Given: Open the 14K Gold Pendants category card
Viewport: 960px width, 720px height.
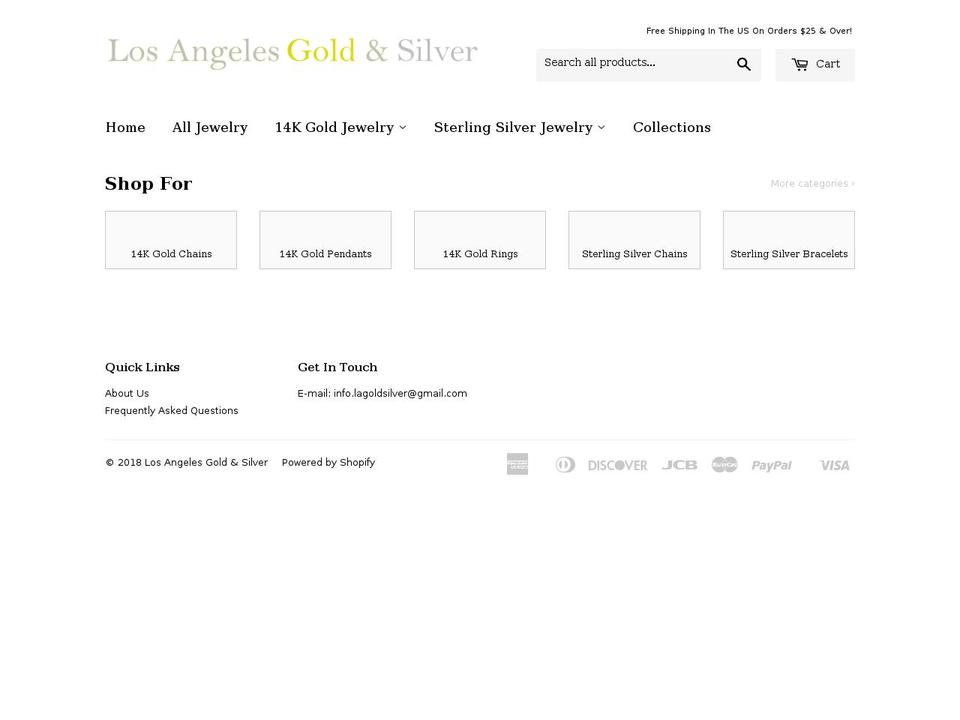Looking at the screenshot, I should click(325, 240).
